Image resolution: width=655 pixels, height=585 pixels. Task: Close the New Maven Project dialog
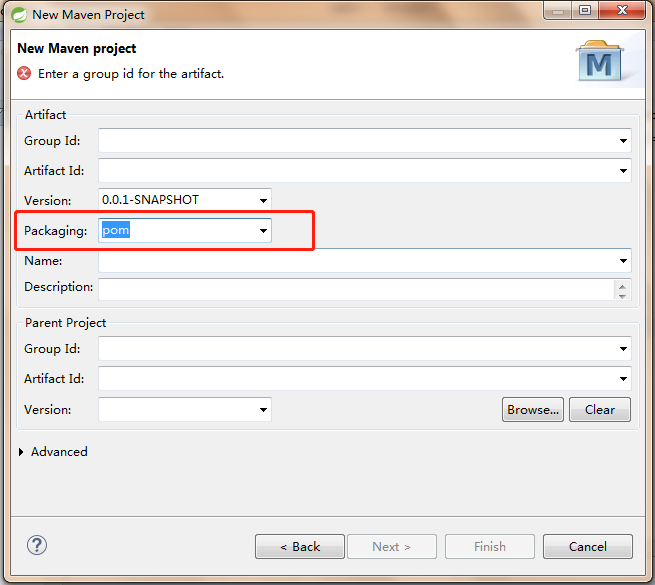(x=622, y=10)
